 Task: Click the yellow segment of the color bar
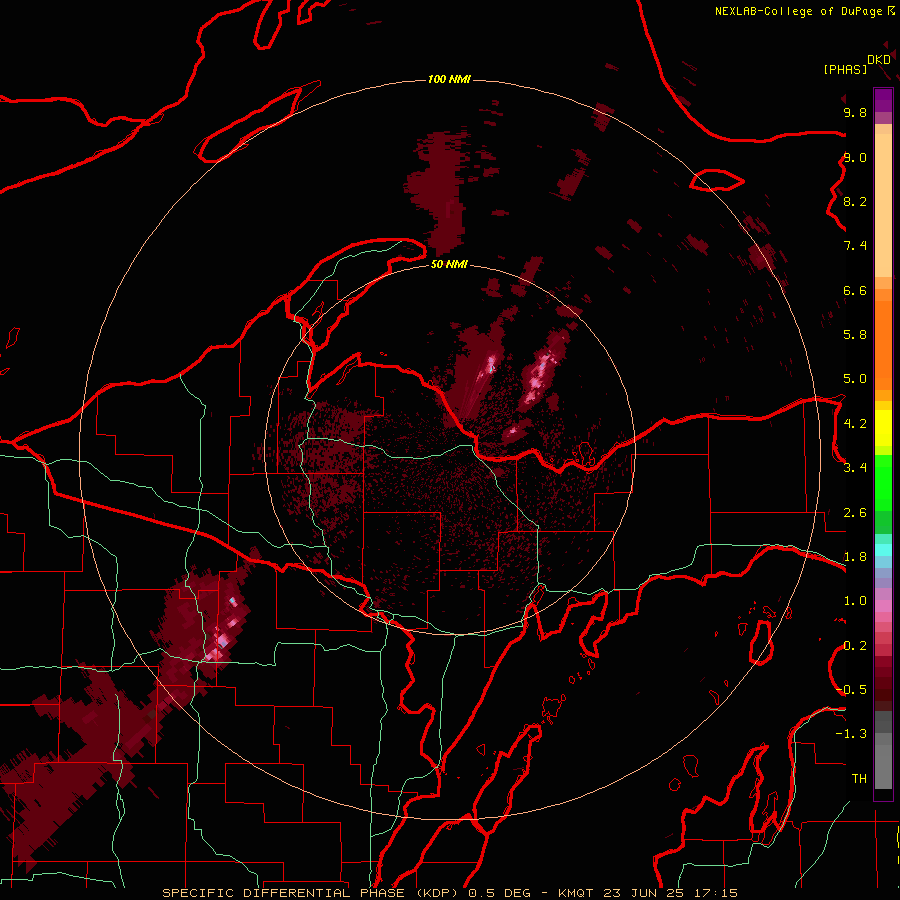click(x=883, y=428)
